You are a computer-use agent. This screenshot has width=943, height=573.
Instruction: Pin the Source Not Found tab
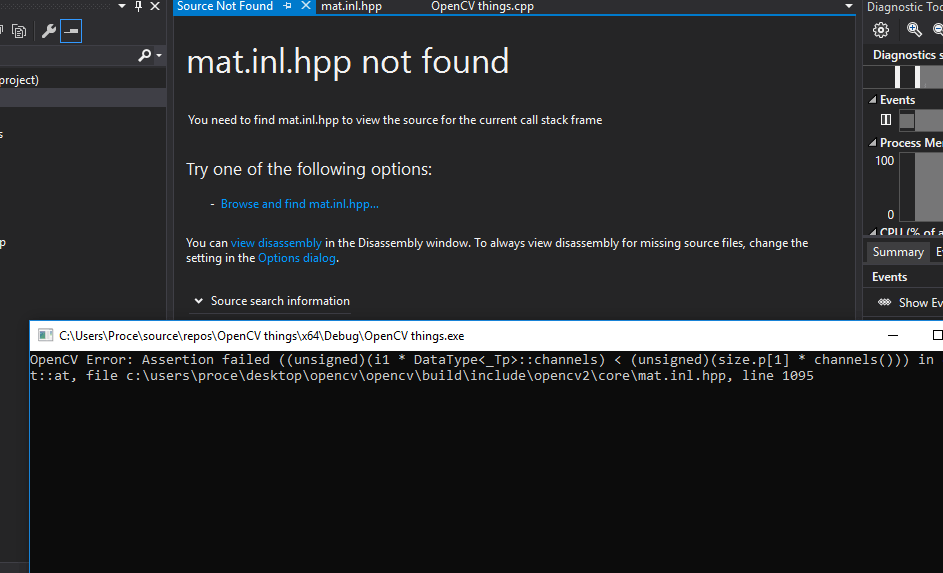(287, 6)
